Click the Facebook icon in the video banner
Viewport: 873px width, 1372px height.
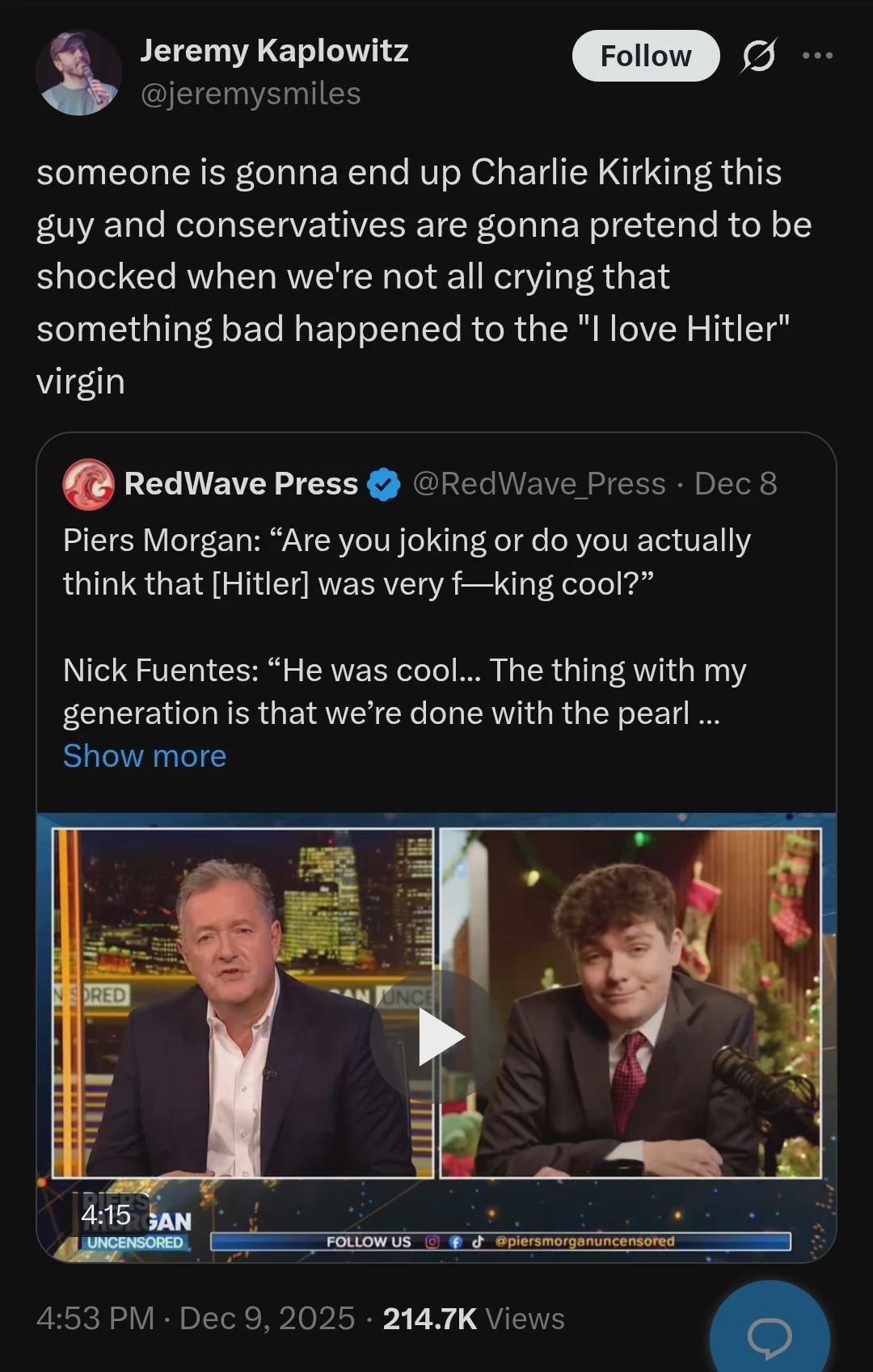click(455, 1242)
